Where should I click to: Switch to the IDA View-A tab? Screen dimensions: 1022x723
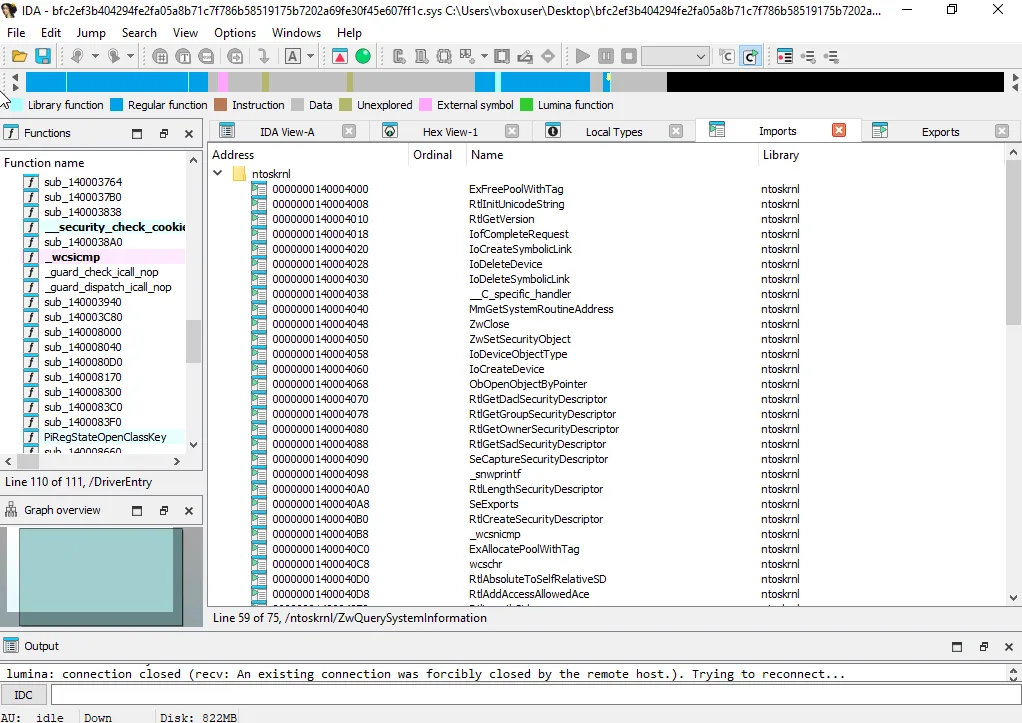click(x=287, y=132)
